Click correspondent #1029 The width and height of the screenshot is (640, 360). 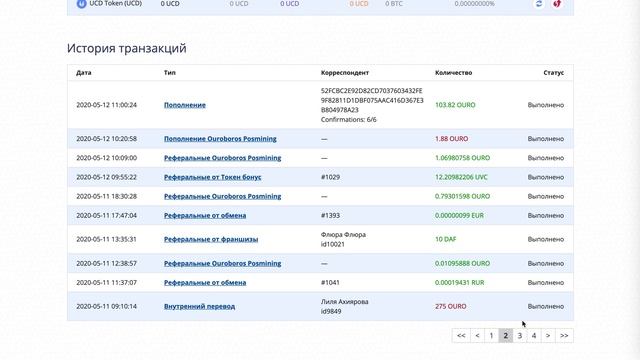tap(330, 177)
